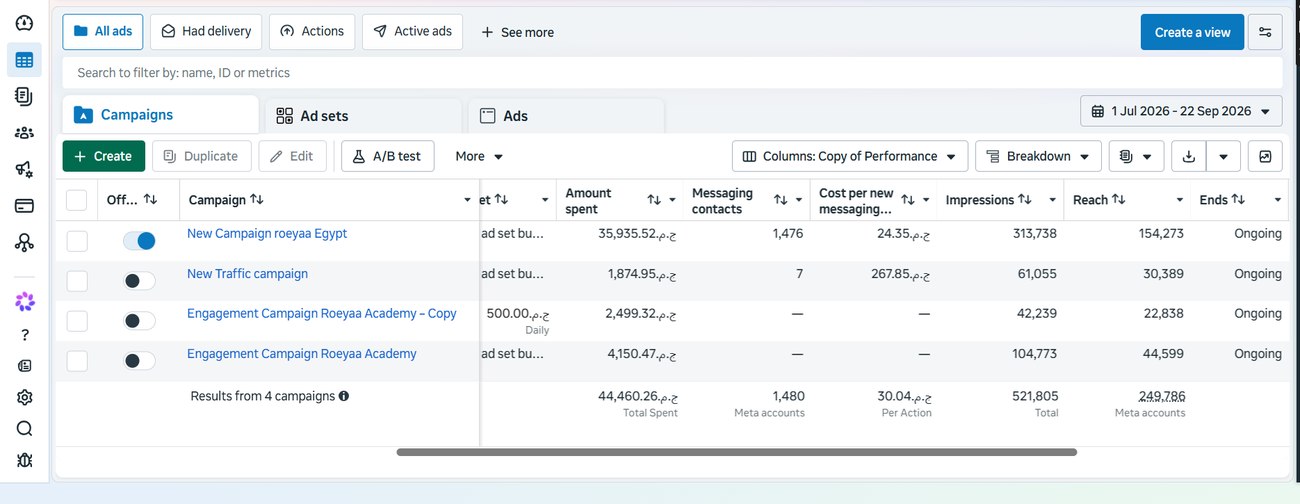Open the Amount spent column dropdown arrow
1300x504 pixels.
pos(673,200)
